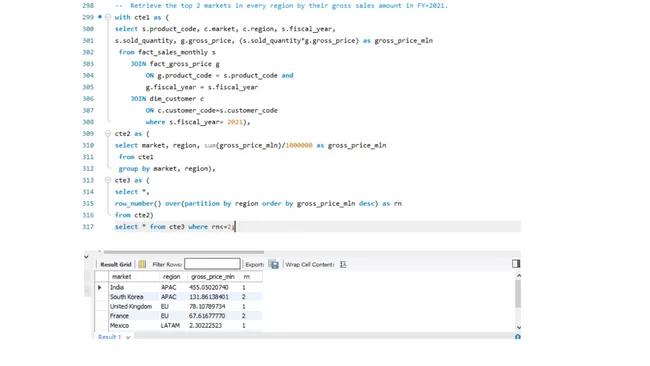The width and height of the screenshot is (650, 366).
Task: Click line number 298 in the gutter
Action: click(88, 5)
